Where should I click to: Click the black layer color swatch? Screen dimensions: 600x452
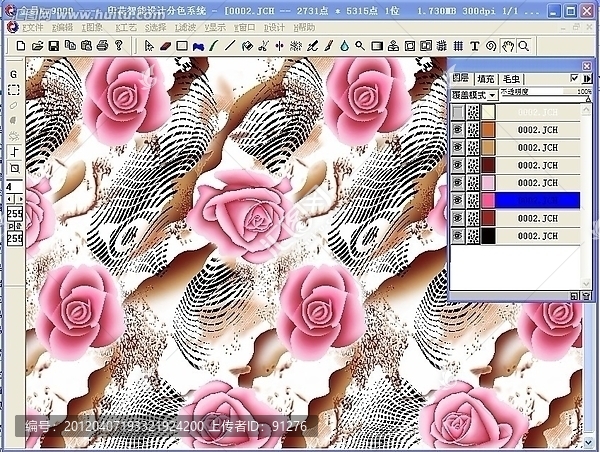488,236
